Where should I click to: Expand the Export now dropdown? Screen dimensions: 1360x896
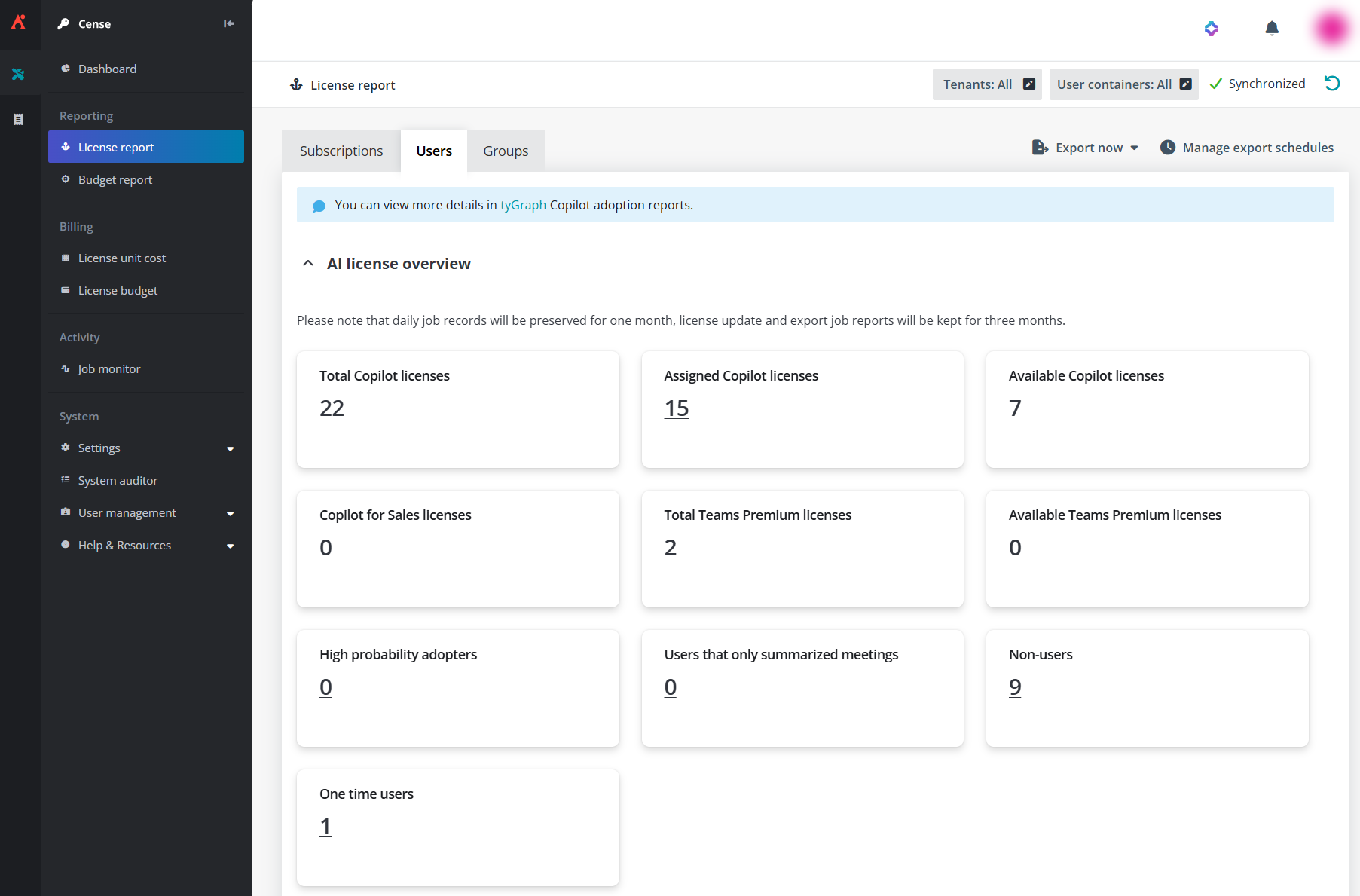(x=1085, y=148)
